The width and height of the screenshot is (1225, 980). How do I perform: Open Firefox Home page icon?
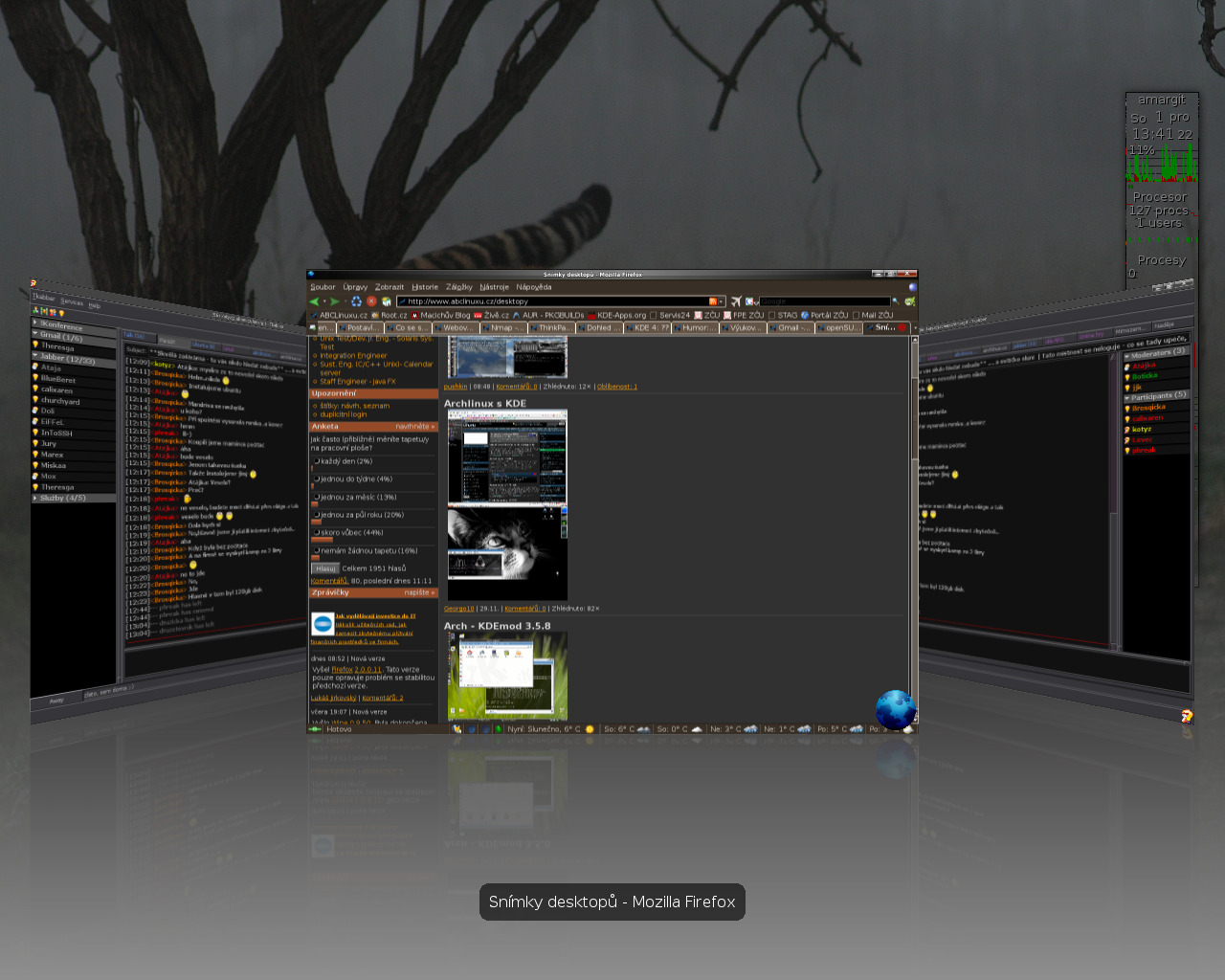tap(387, 301)
